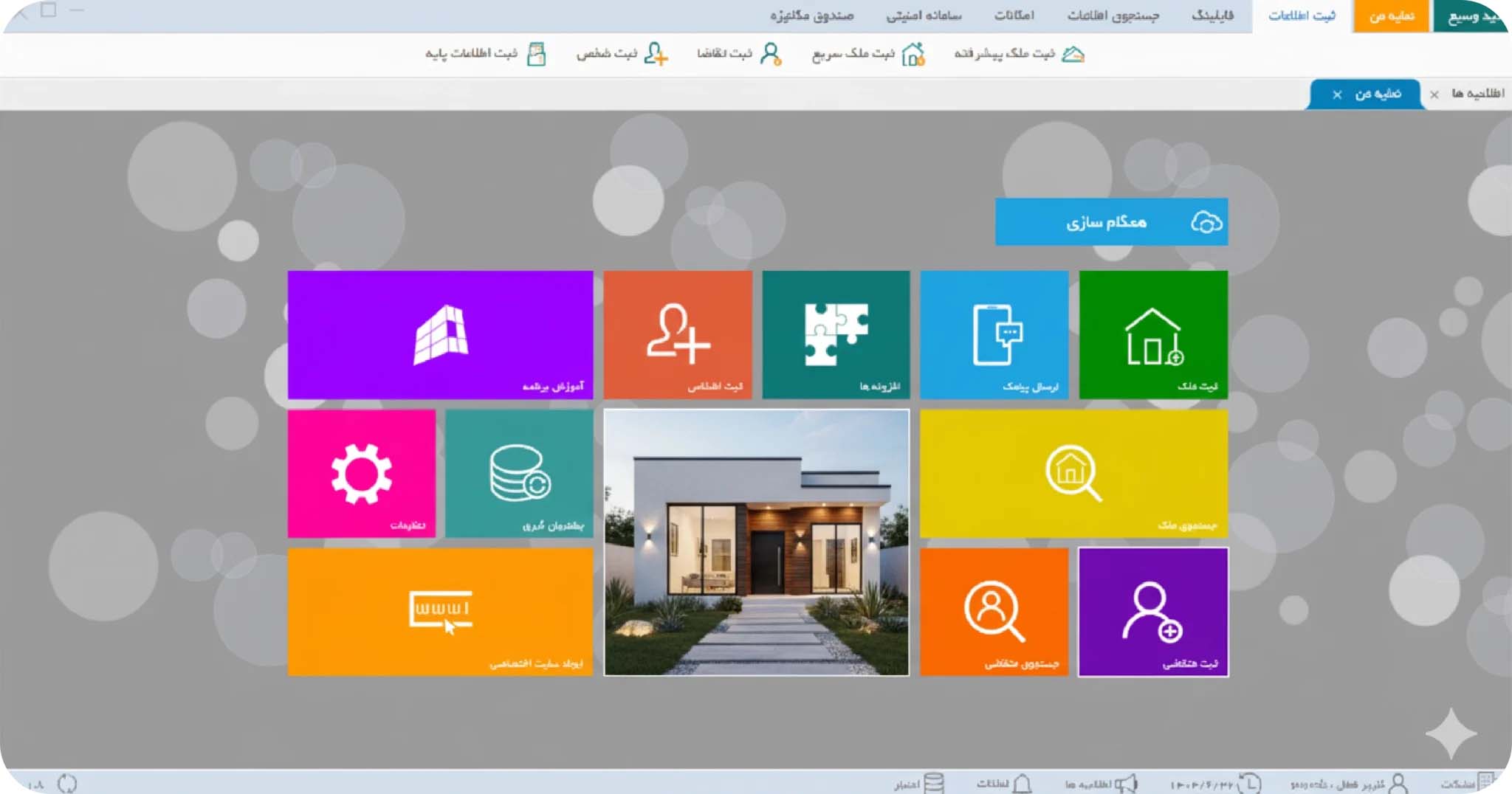This screenshot has width=1512, height=794.
Task: Click the جستجوی متقاضی applicant search tile
Action: click(x=992, y=611)
